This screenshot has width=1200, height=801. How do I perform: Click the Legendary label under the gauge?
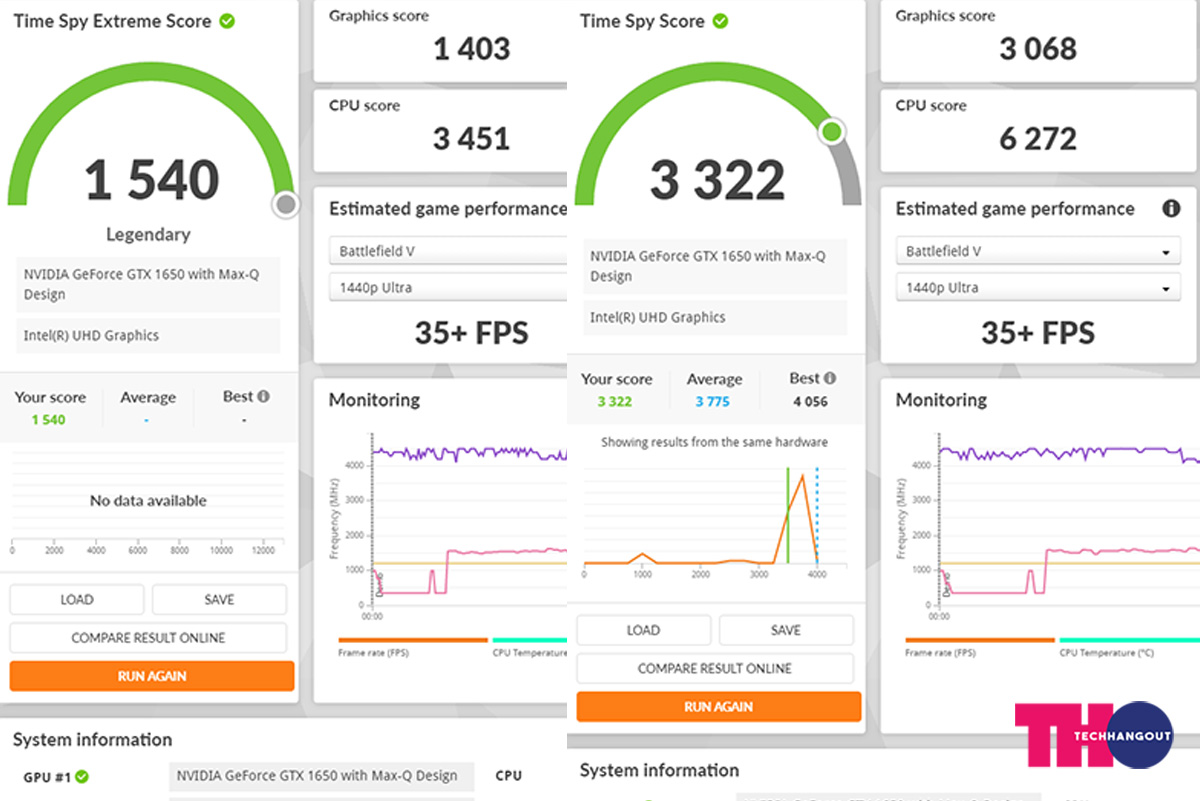tap(148, 234)
